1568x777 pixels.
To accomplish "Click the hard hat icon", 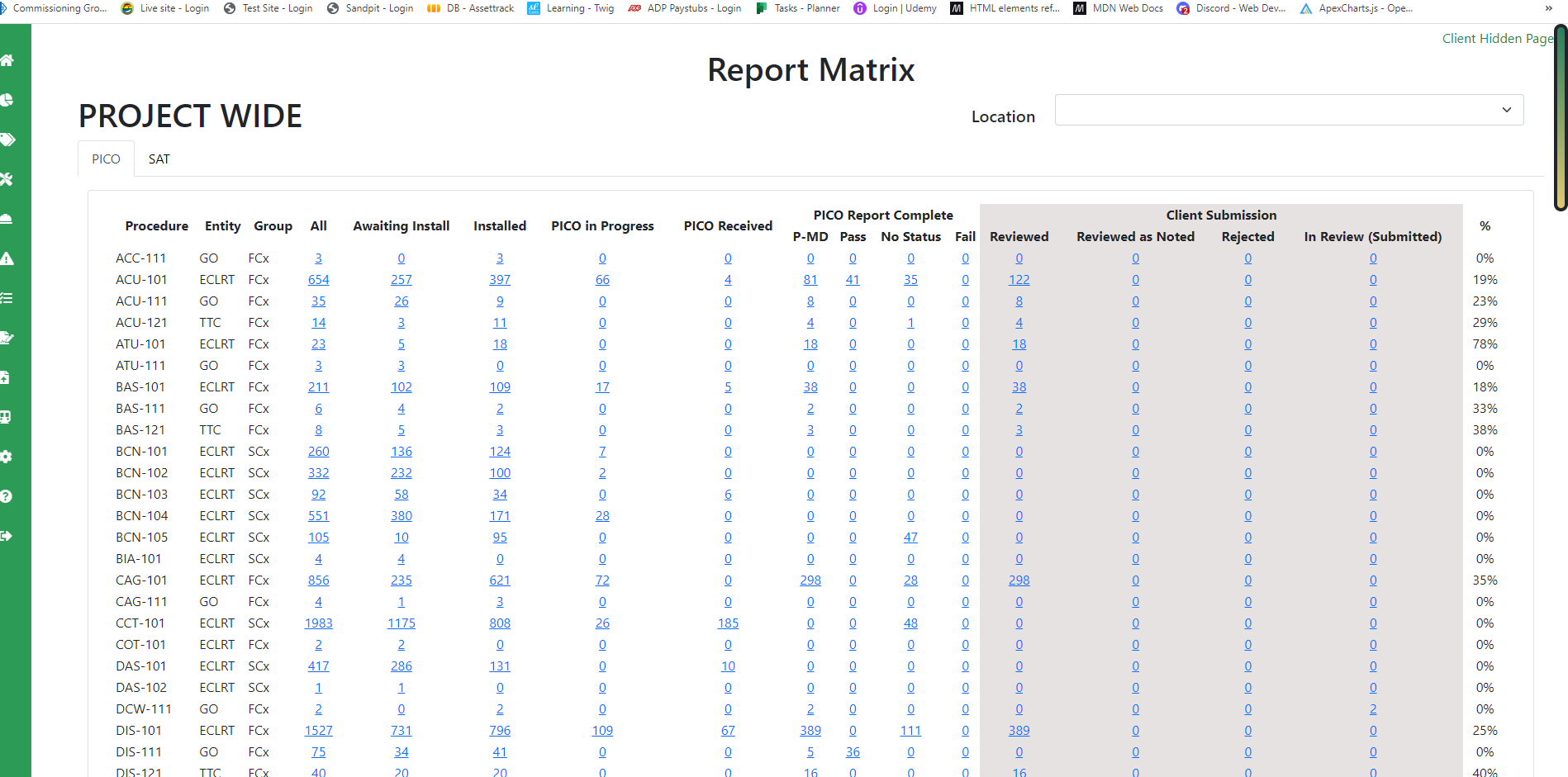I will [7, 219].
